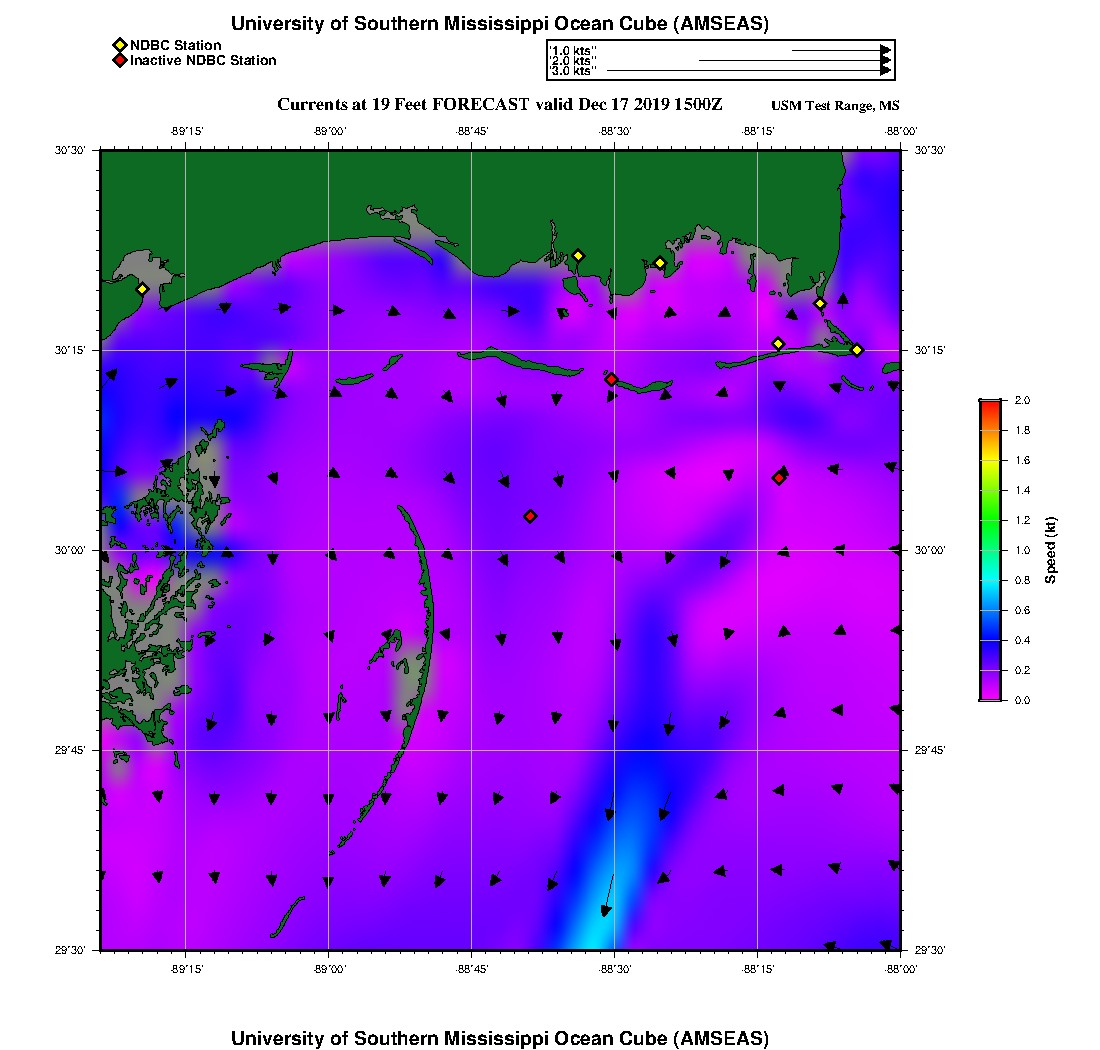Click the red top of the speed colorbar
The height and width of the screenshot is (1050, 1100).
coord(989,405)
